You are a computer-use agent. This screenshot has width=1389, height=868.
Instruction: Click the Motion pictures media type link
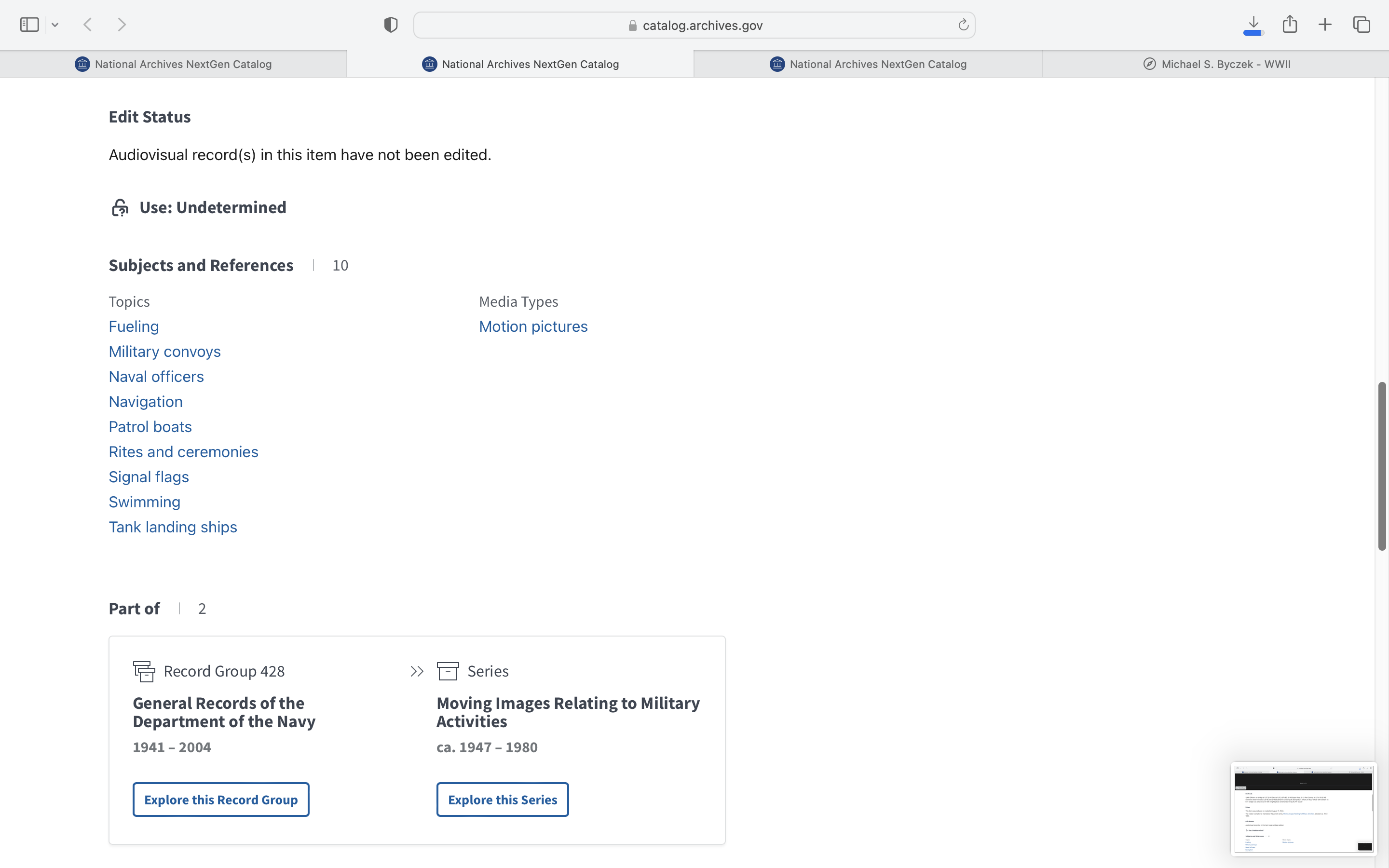(x=533, y=326)
